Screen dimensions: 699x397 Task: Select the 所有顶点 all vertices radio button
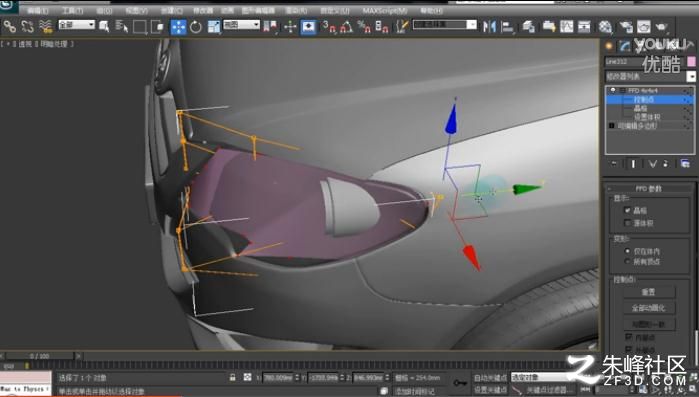click(x=628, y=261)
